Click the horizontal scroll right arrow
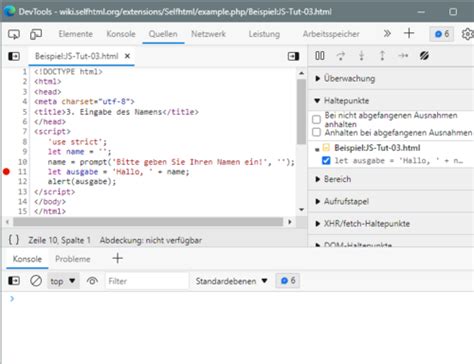The image size is (474, 364). point(290,222)
